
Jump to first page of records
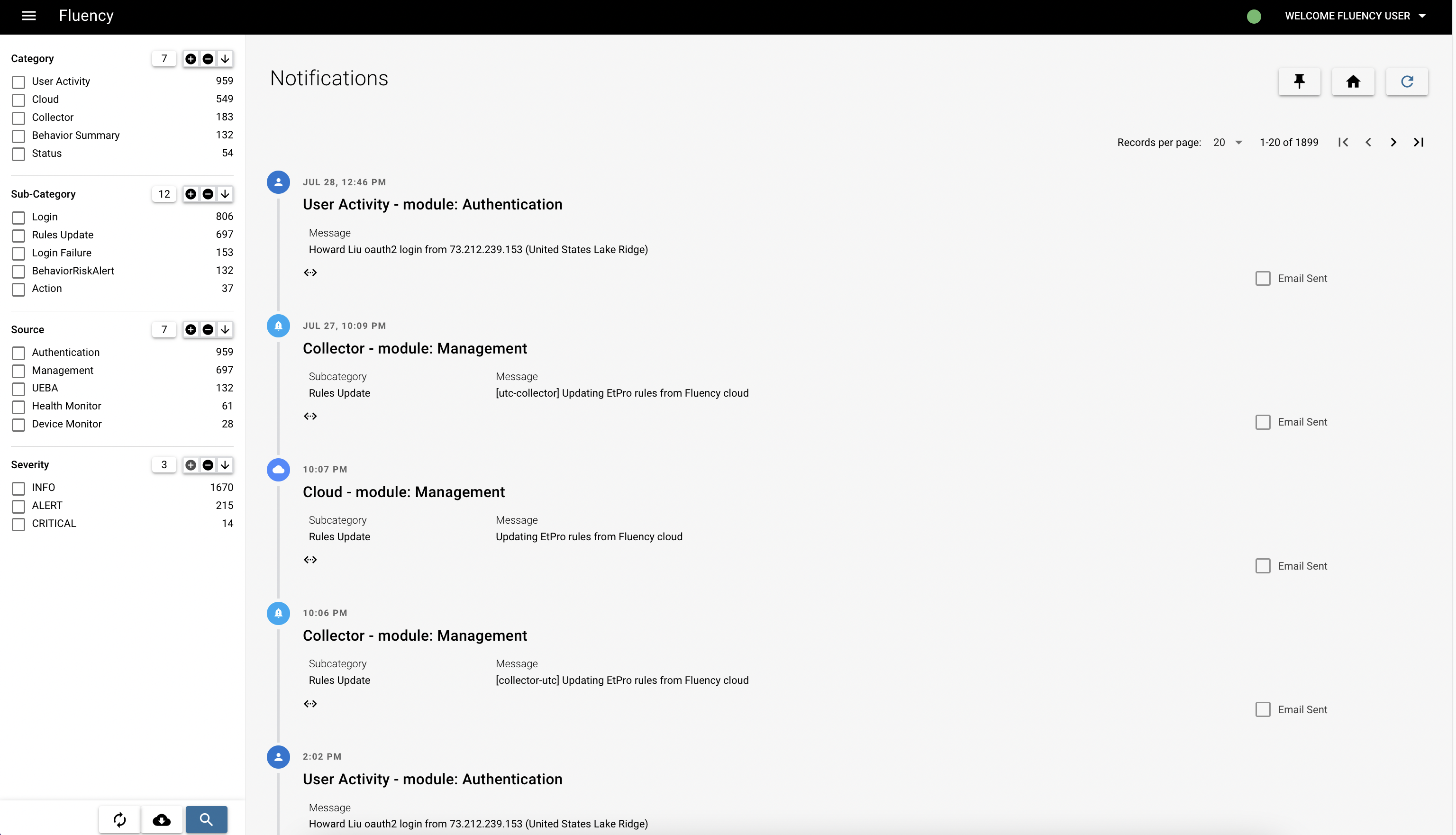(x=1343, y=142)
